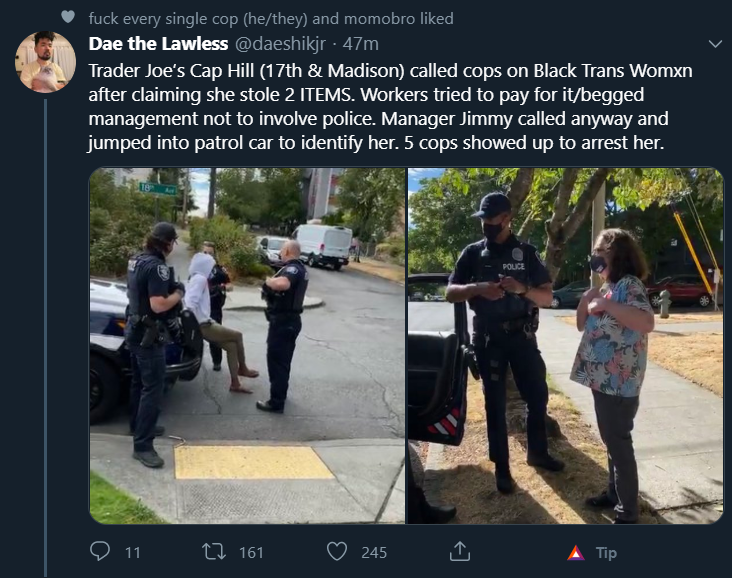This screenshot has width=732, height=578.
Task: Open the @daeshikjr handle link
Action: pos(280,44)
